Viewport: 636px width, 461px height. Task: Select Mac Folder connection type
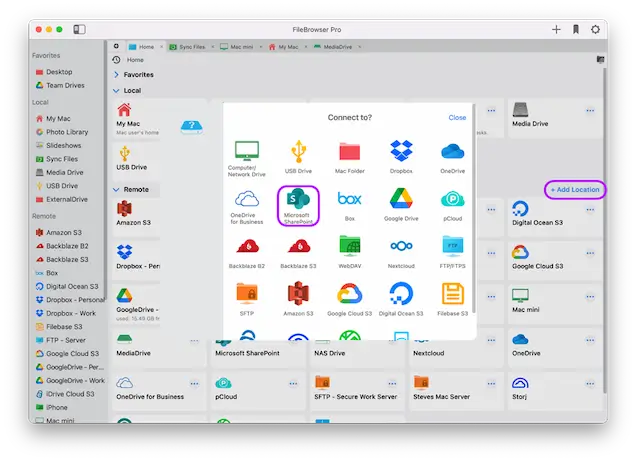click(350, 157)
